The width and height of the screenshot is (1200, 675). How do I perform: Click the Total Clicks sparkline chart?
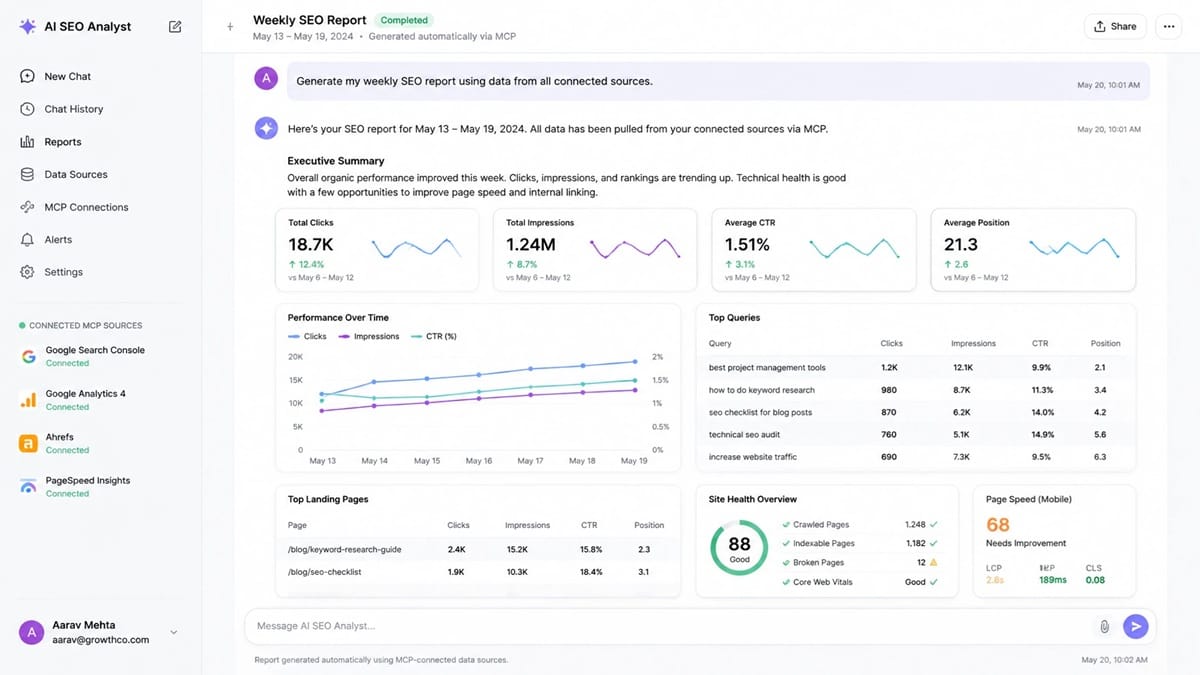(x=417, y=247)
